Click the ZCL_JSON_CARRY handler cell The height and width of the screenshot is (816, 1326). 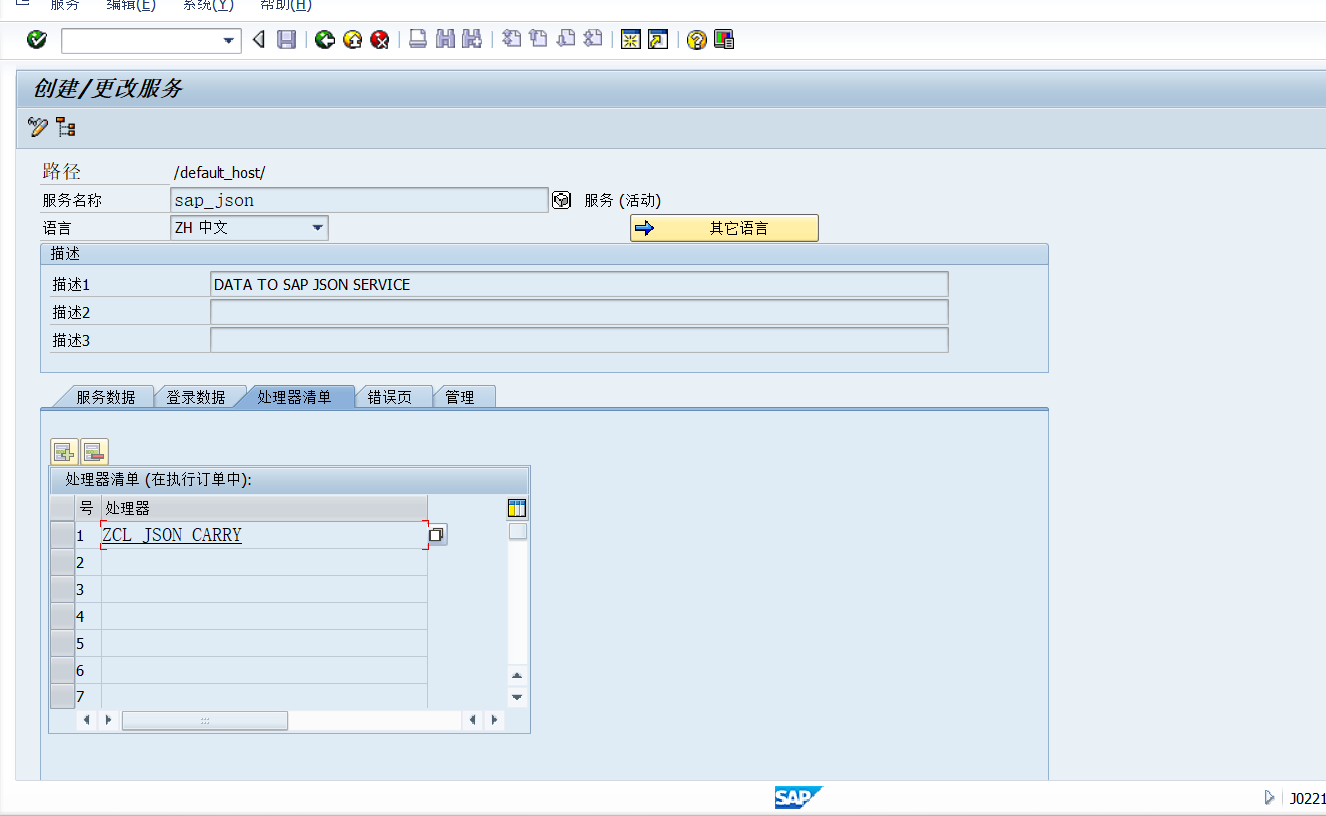click(264, 535)
